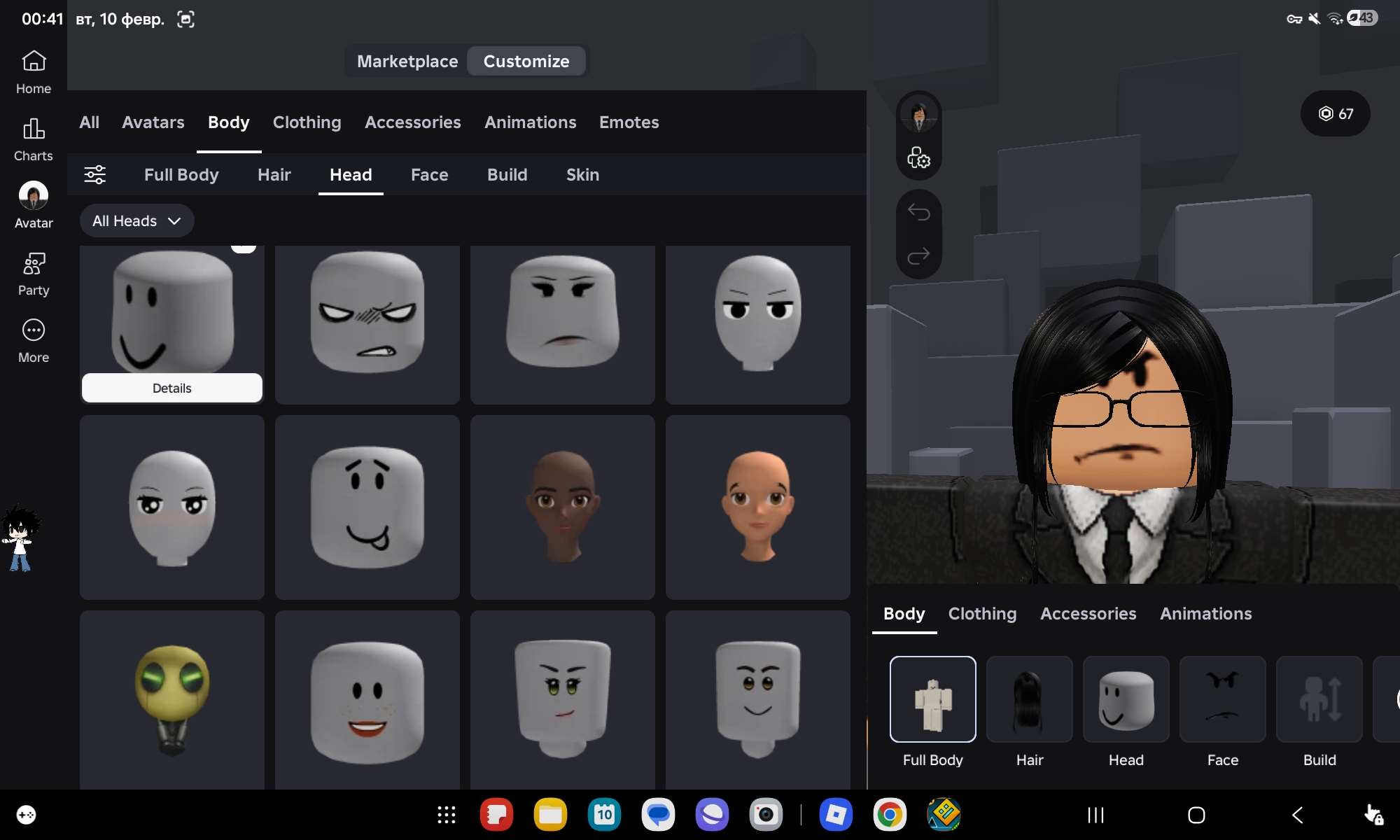Click the Details button on the classic smile head
The width and height of the screenshot is (1400, 840).
tap(171, 388)
